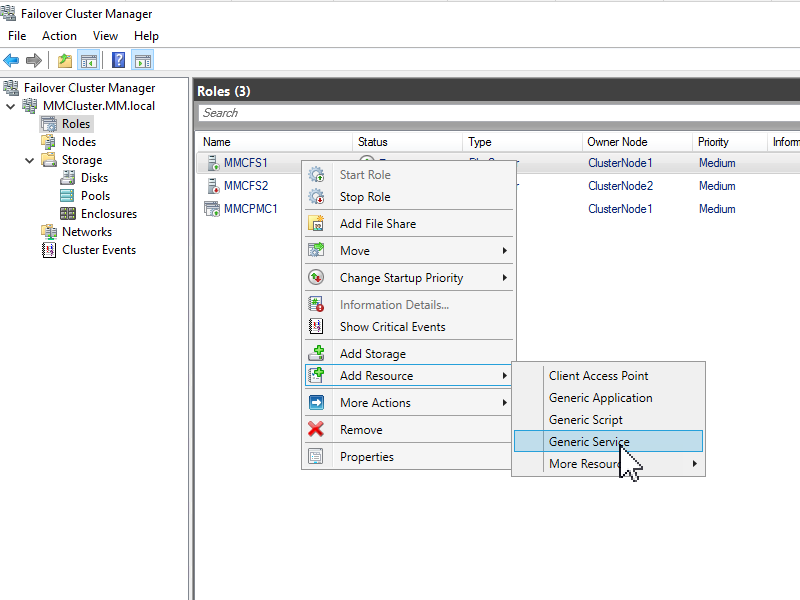800x600 pixels.
Task: Click the back navigation arrow
Action: pyautogui.click(x=11, y=60)
